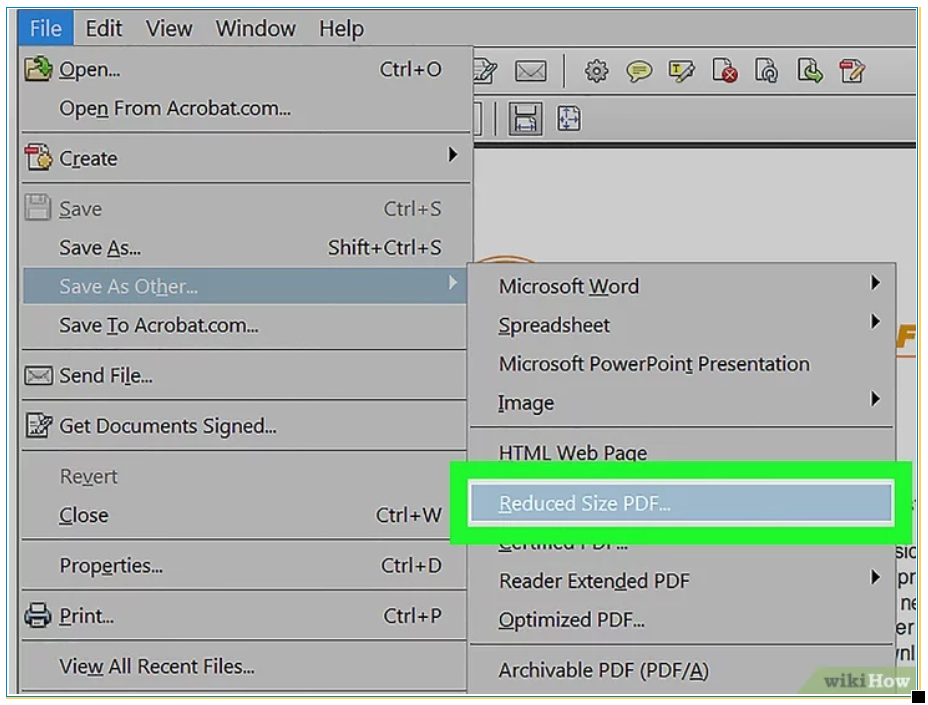The width and height of the screenshot is (928, 705).
Task: Select Save As Other... menu item
Action: tap(244, 286)
